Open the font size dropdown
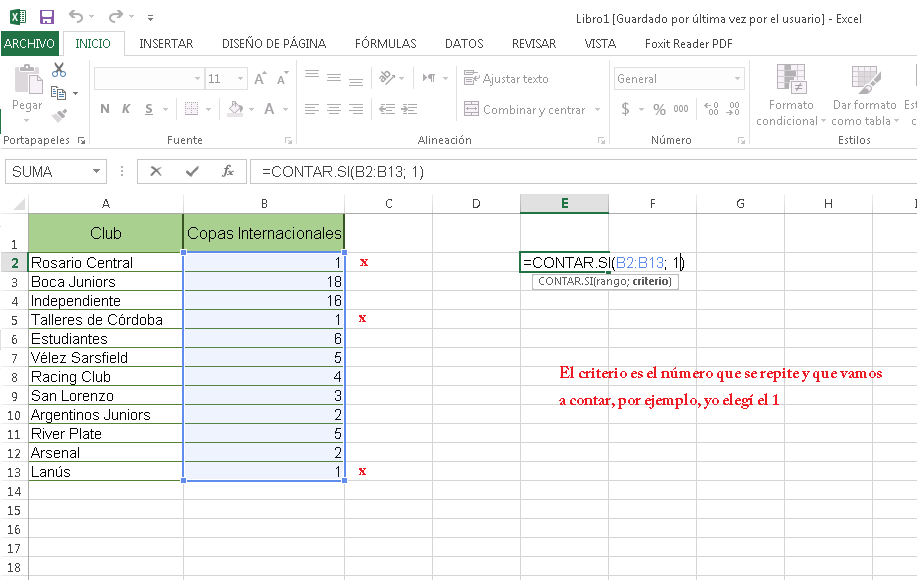The height and width of the screenshot is (580, 924). [239, 78]
